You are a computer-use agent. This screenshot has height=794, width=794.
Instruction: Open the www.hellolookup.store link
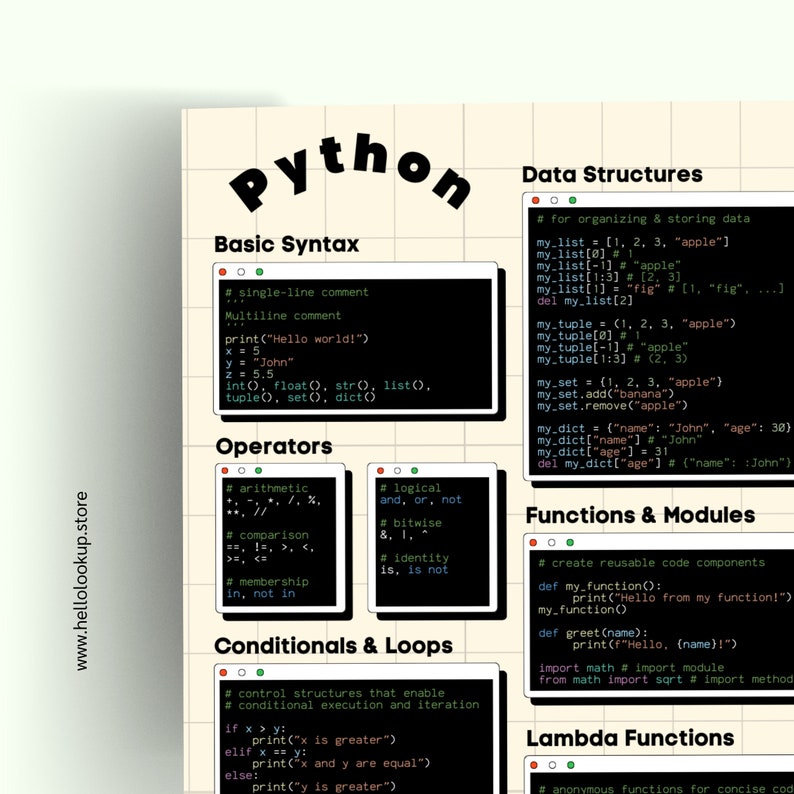[82, 581]
